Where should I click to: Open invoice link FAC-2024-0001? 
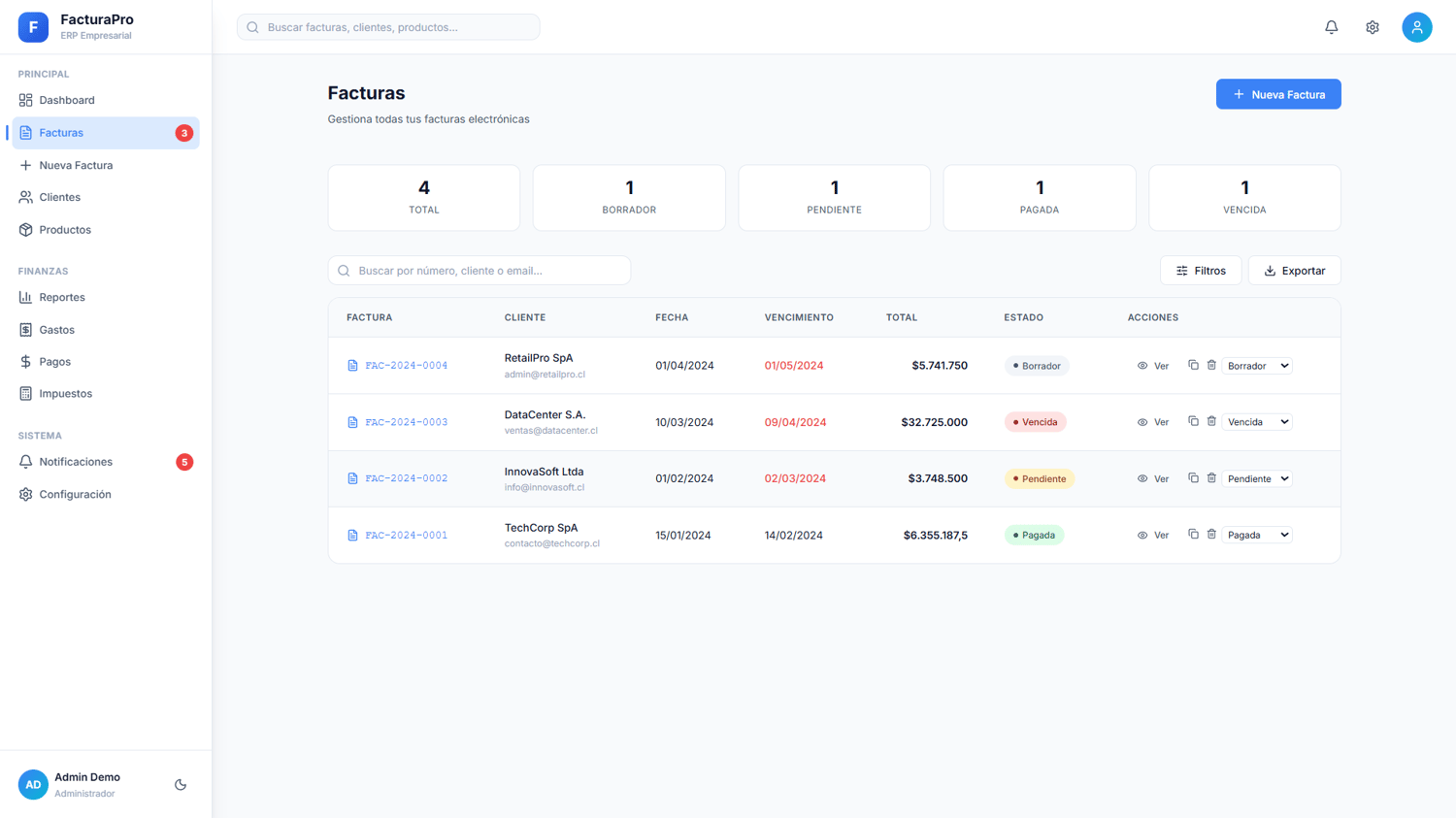407,535
